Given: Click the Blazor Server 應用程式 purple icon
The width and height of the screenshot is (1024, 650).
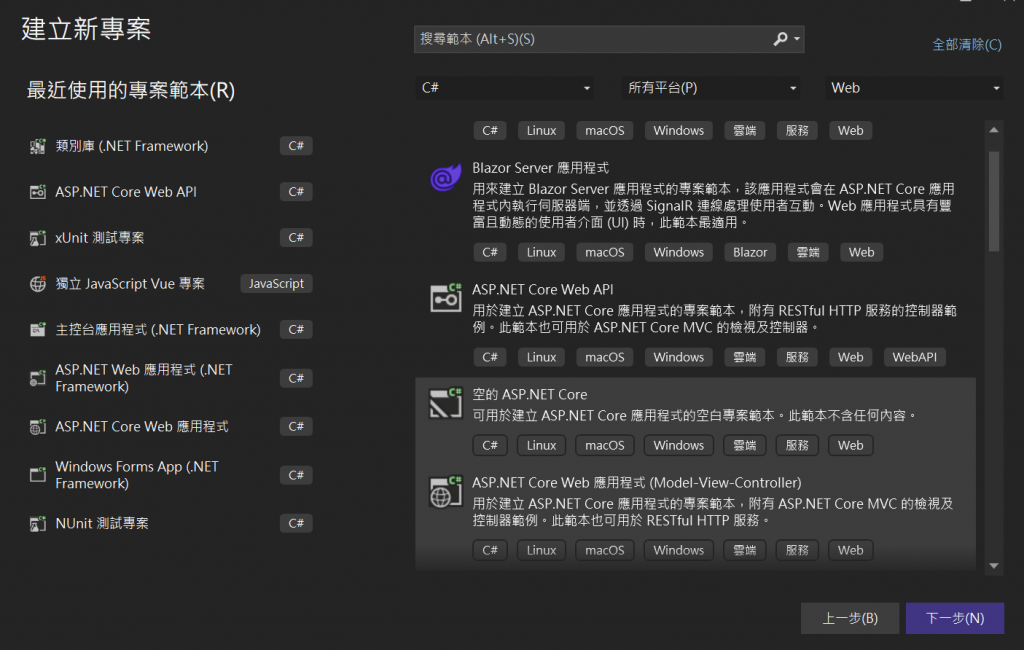Looking at the screenshot, I should point(446,178).
